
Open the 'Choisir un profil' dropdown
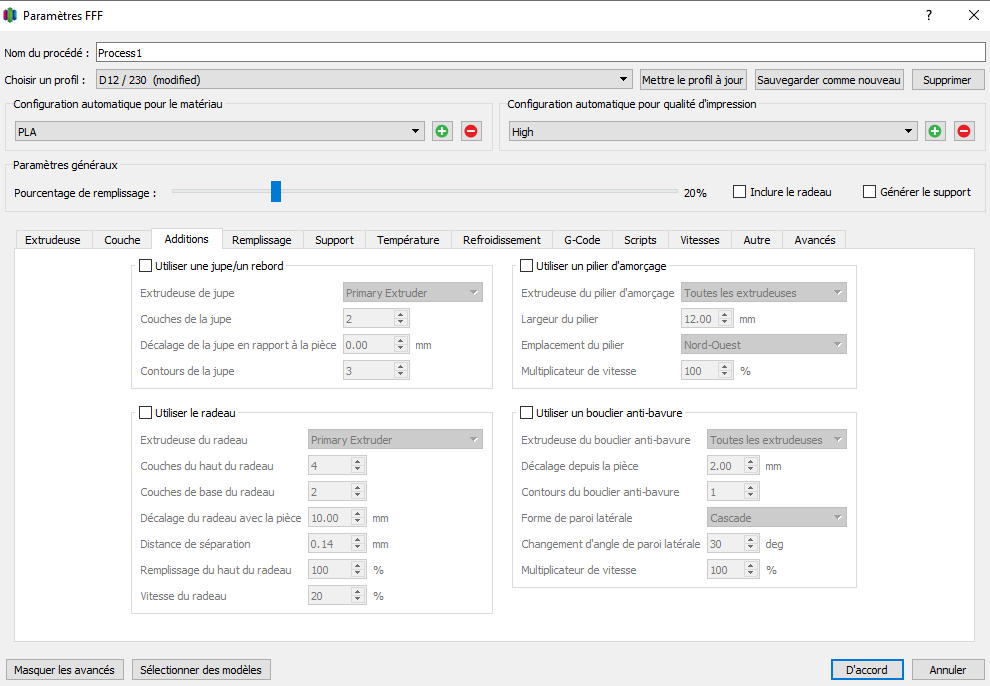click(x=364, y=80)
